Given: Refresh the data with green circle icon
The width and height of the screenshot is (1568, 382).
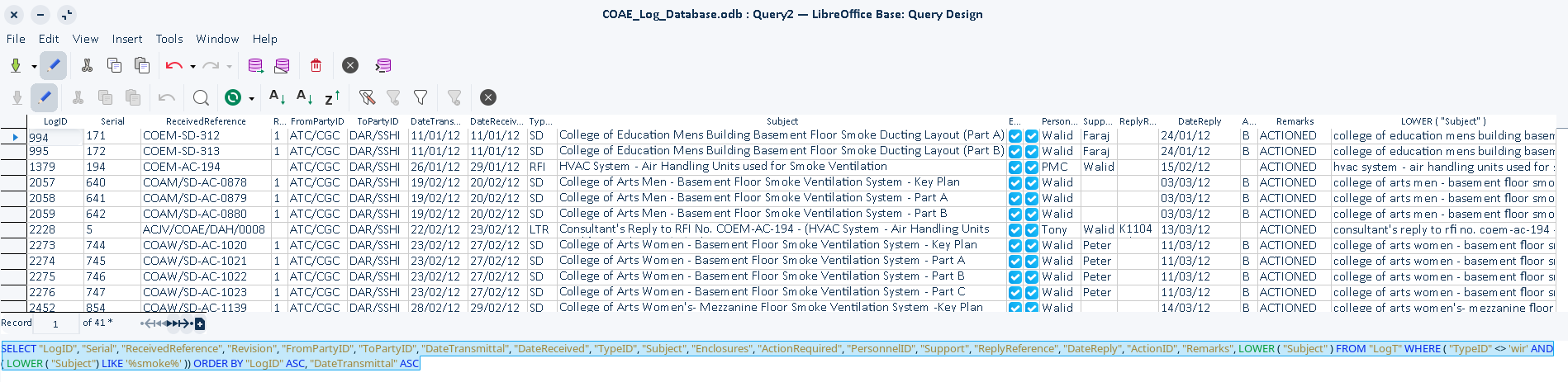Looking at the screenshot, I should [234, 98].
